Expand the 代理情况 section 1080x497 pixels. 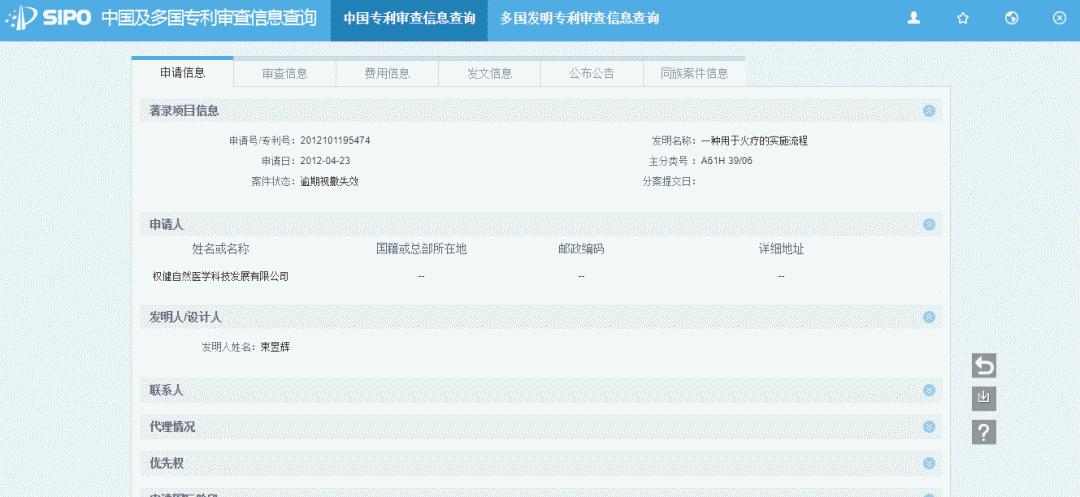coord(929,427)
